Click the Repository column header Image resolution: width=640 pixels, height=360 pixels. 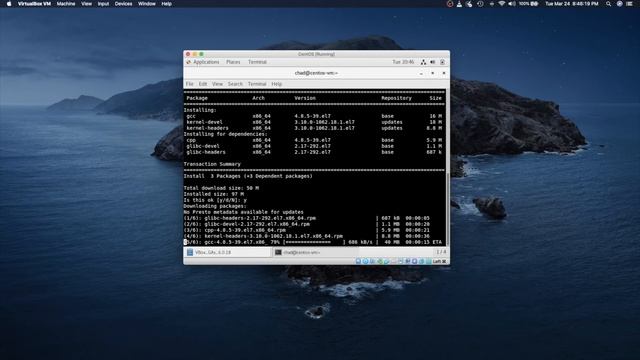tap(396, 98)
